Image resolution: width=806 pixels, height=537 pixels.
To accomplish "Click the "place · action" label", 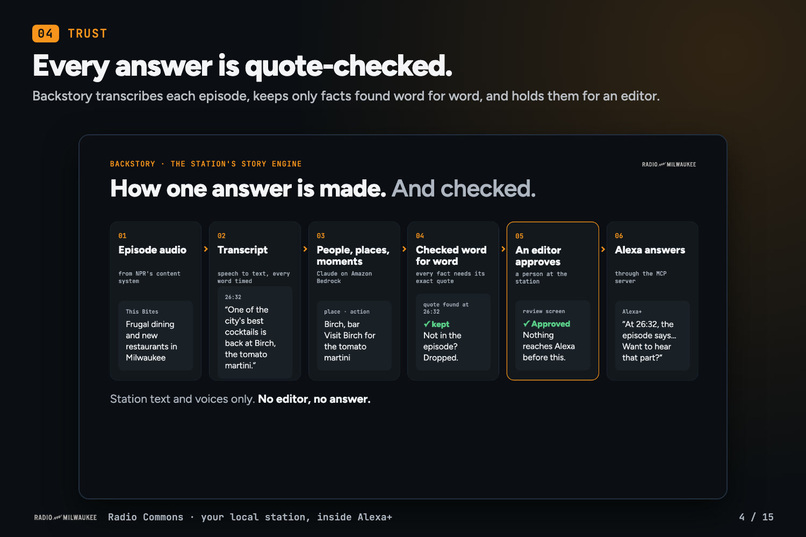I will 346,311.
